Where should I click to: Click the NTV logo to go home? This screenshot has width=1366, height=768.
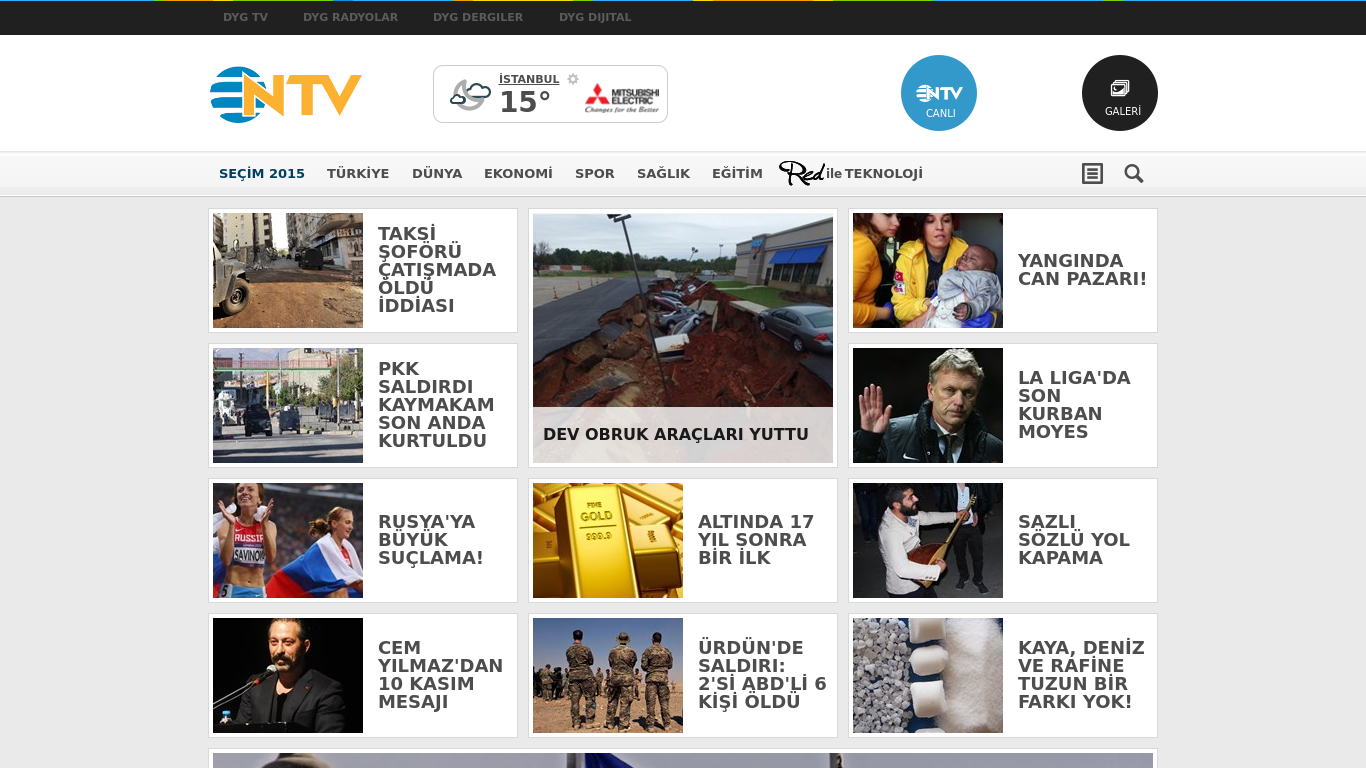(283, 93)
